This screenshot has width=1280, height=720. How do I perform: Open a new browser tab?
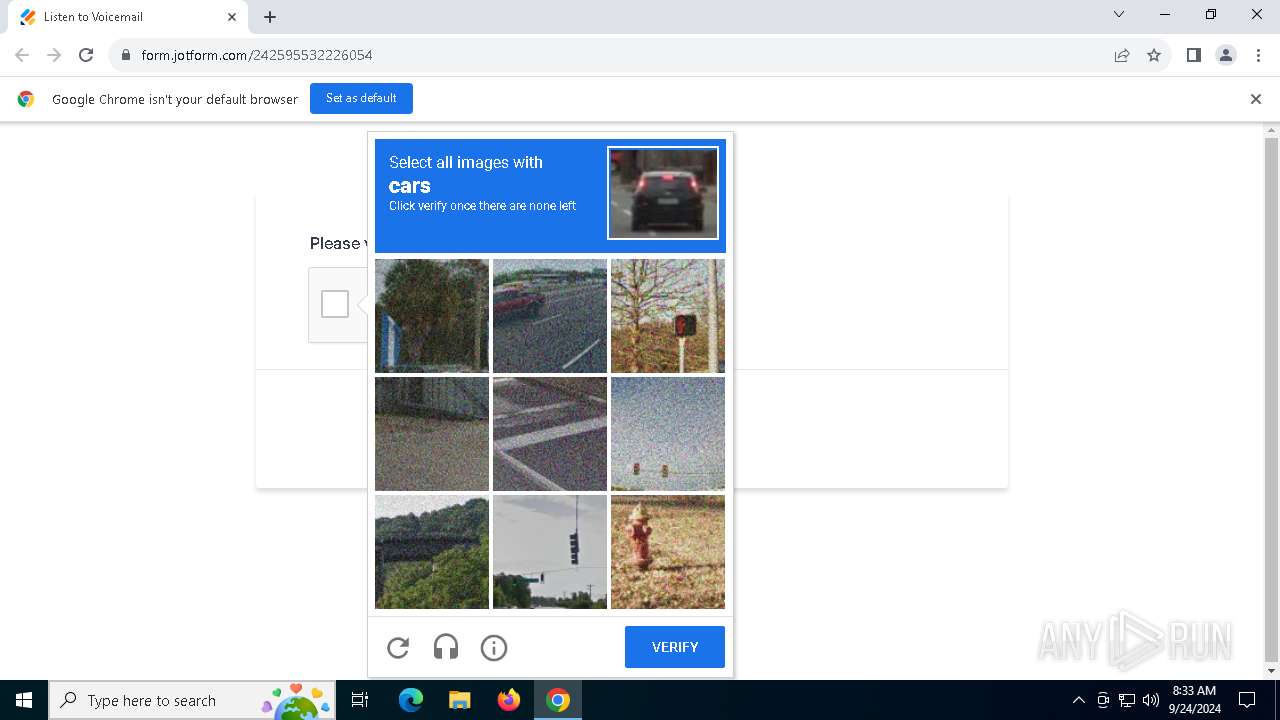[x=270, y=17]
